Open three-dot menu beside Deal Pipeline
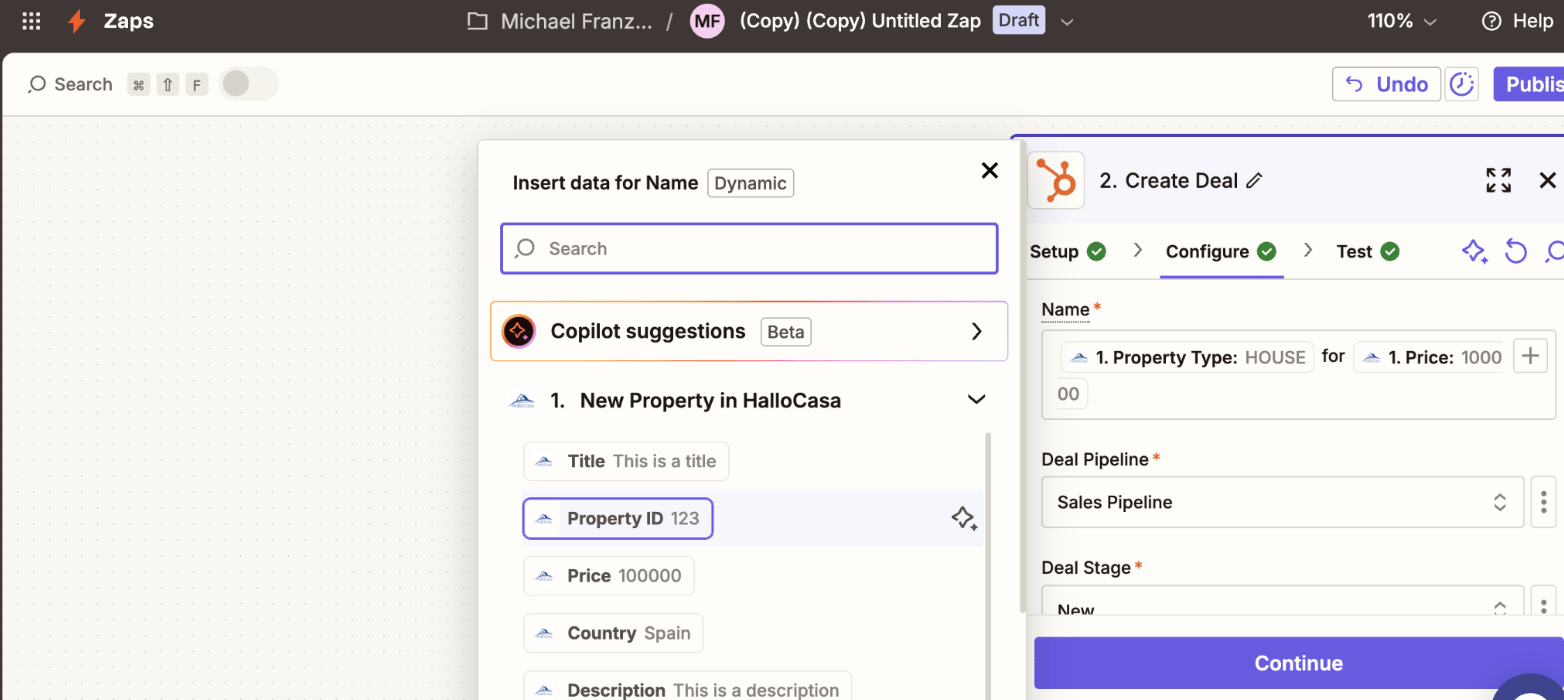 point(1544,502)
